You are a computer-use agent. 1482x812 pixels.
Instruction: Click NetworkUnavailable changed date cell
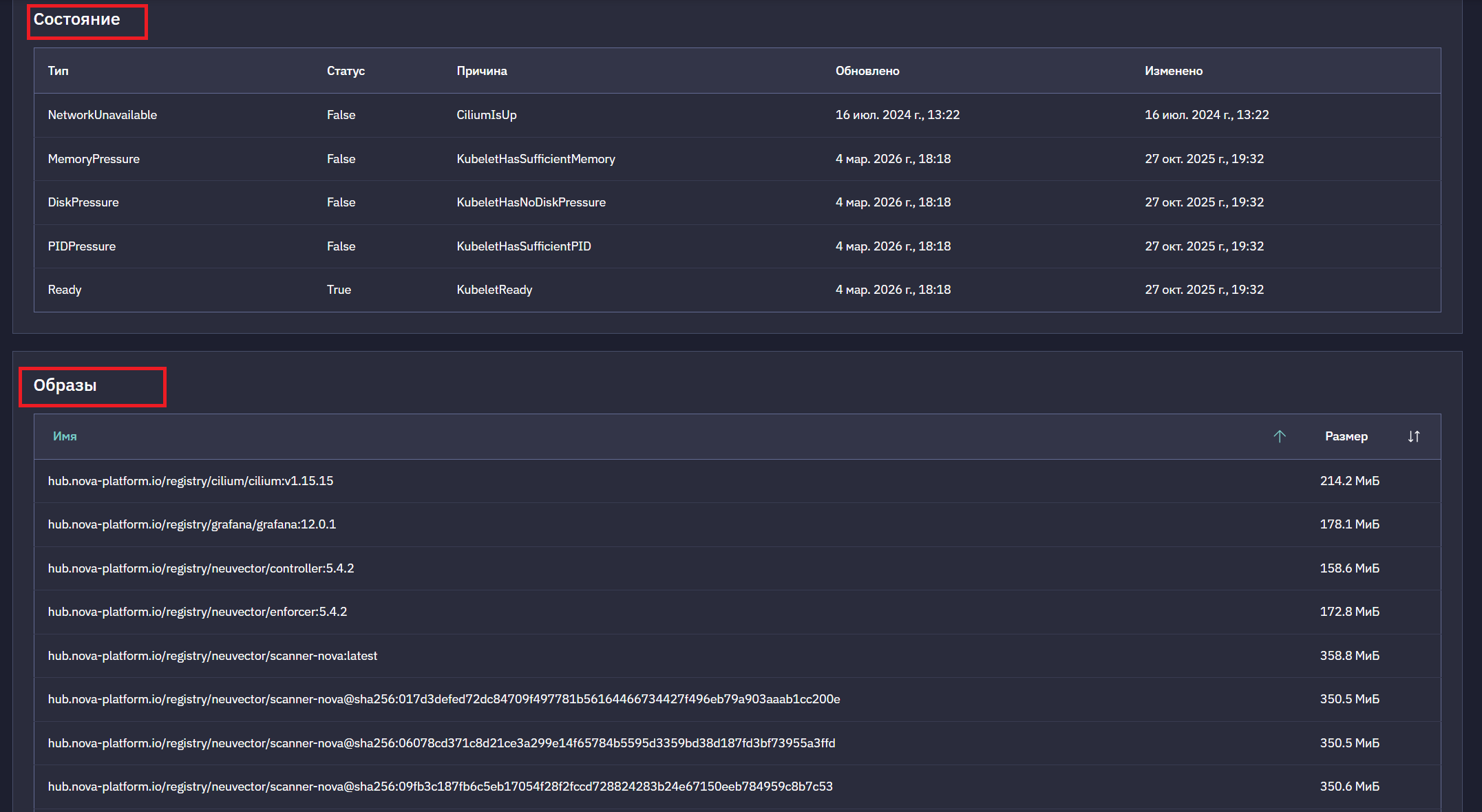tap(1207, 115)
